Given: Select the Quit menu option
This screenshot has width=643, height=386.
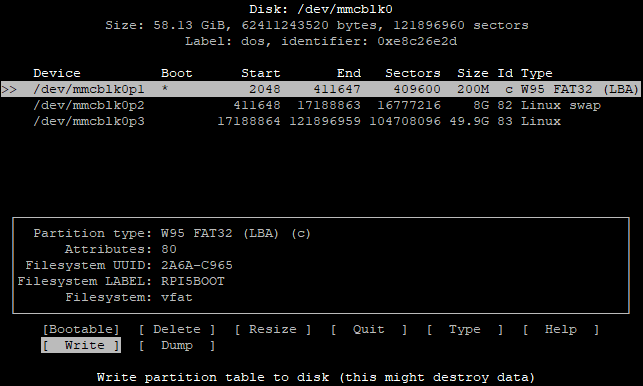Looking at the screenshot, I should (369, 329).
